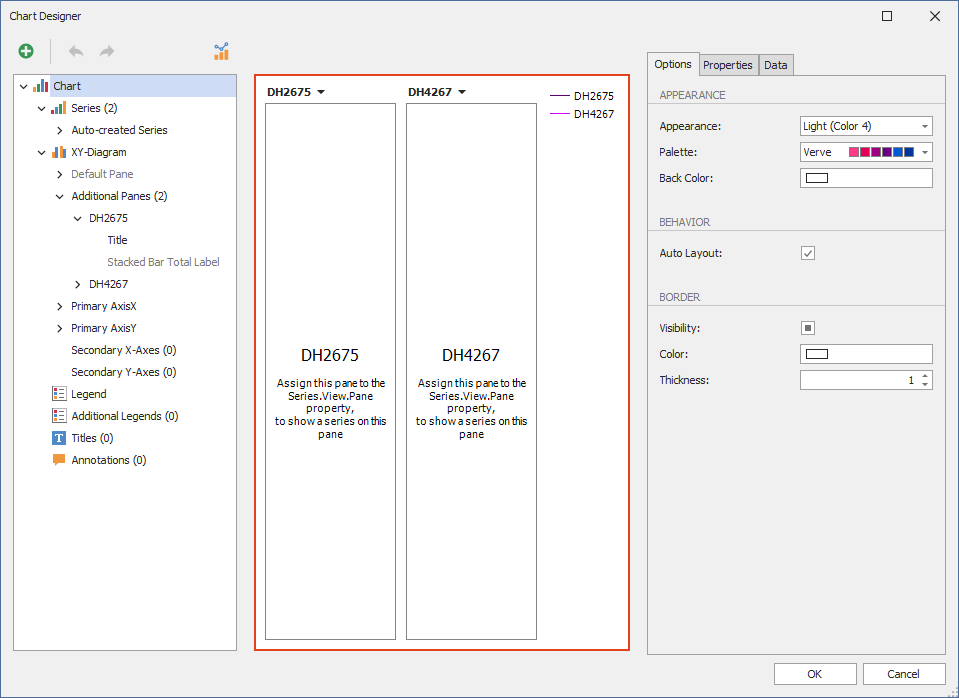Viewport: 959px width, 698px height.
Task: Toggle the border Visibility checkbox
Action: pyautogui.click(x=808, y=328)
